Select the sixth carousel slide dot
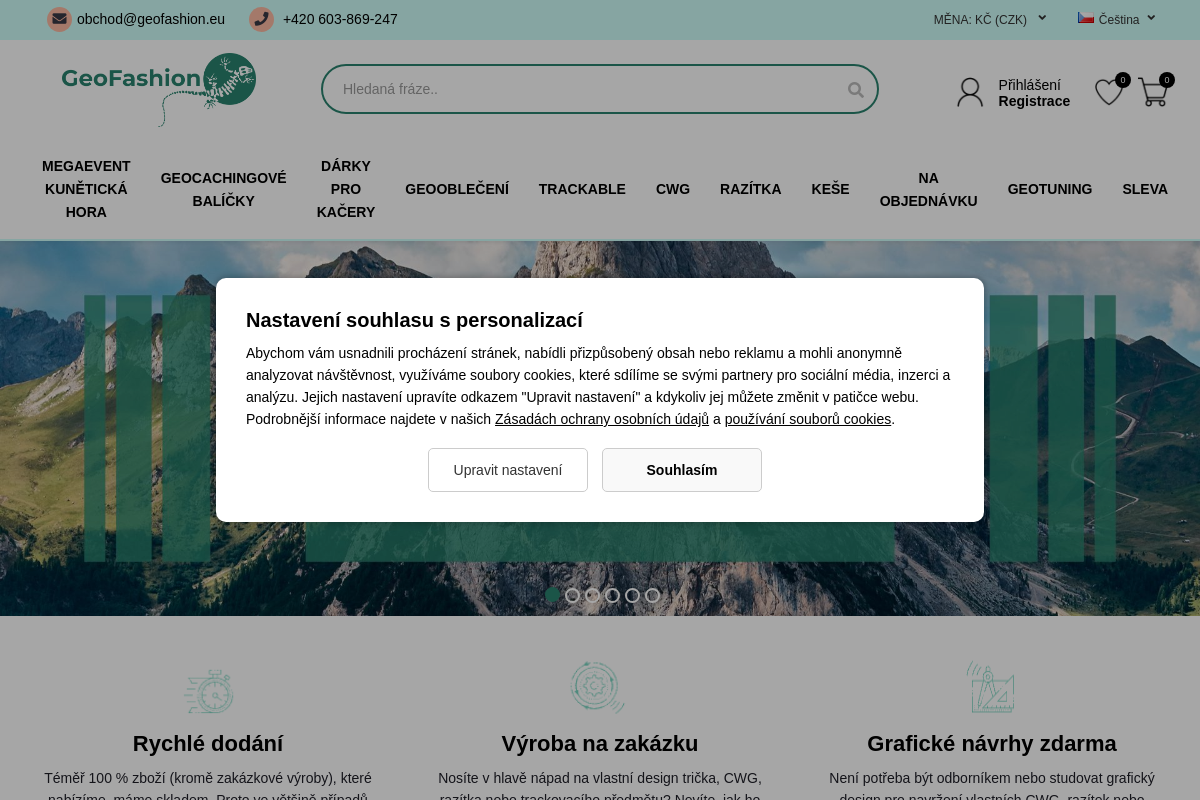This screenshot has height=800, width=1200. (652, 595)
